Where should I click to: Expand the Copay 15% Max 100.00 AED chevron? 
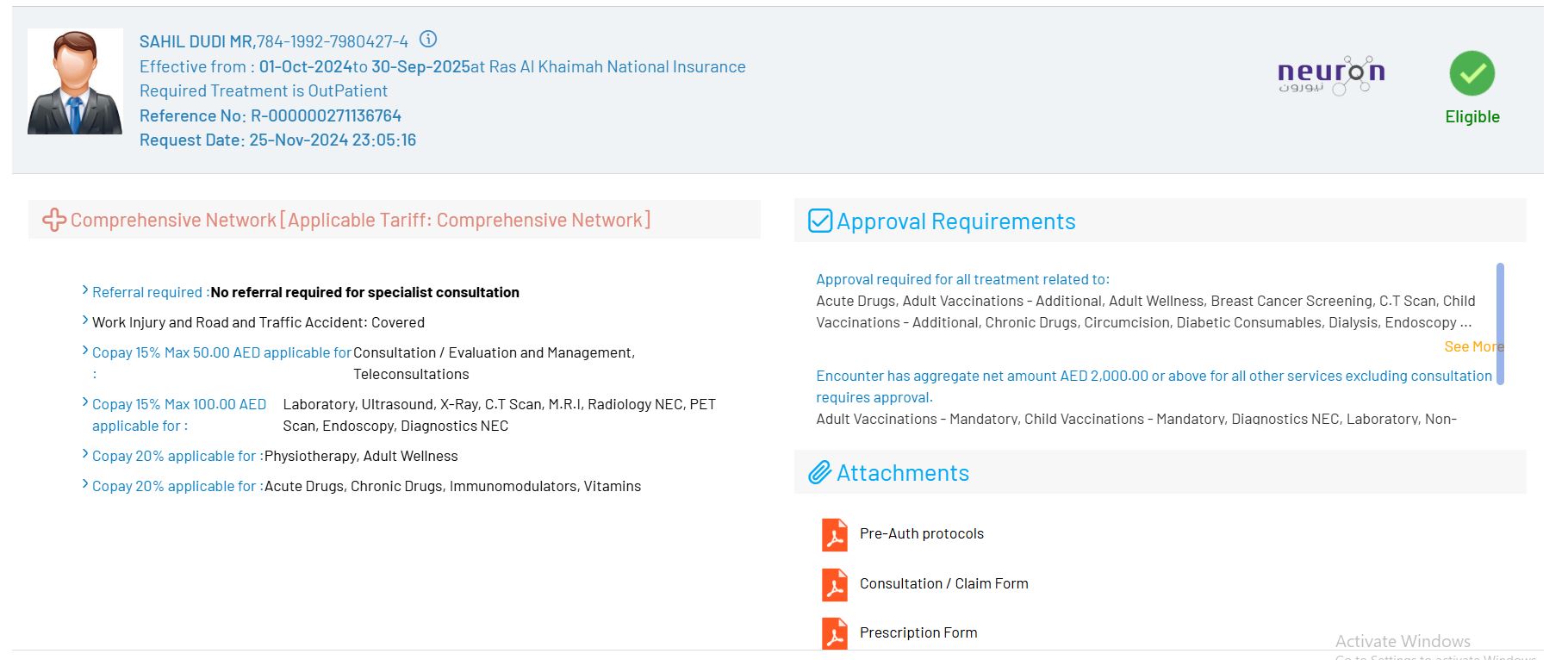(x=85, y=402)
